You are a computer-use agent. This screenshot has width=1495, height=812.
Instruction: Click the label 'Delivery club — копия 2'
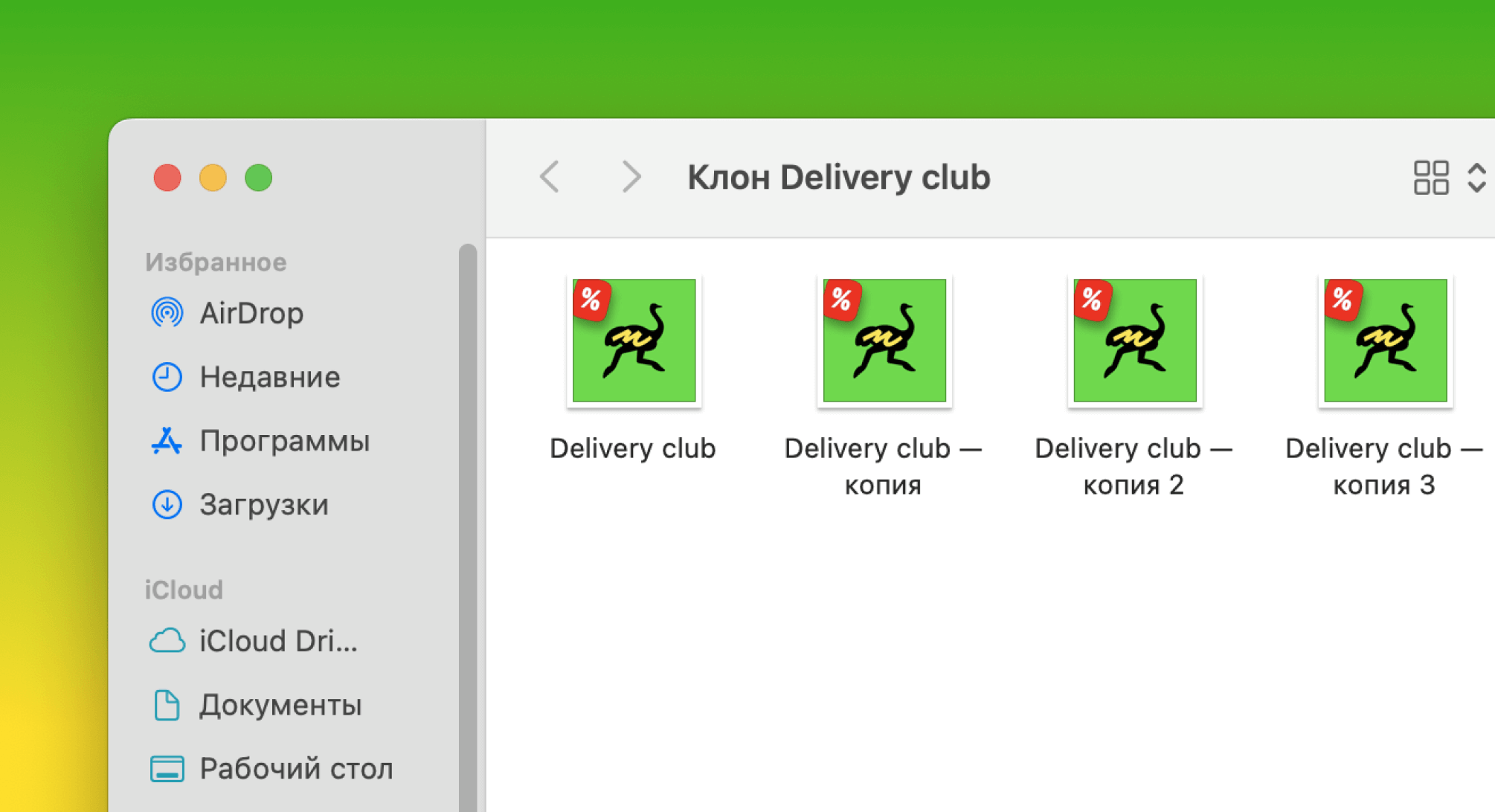tap(1134, 466)
